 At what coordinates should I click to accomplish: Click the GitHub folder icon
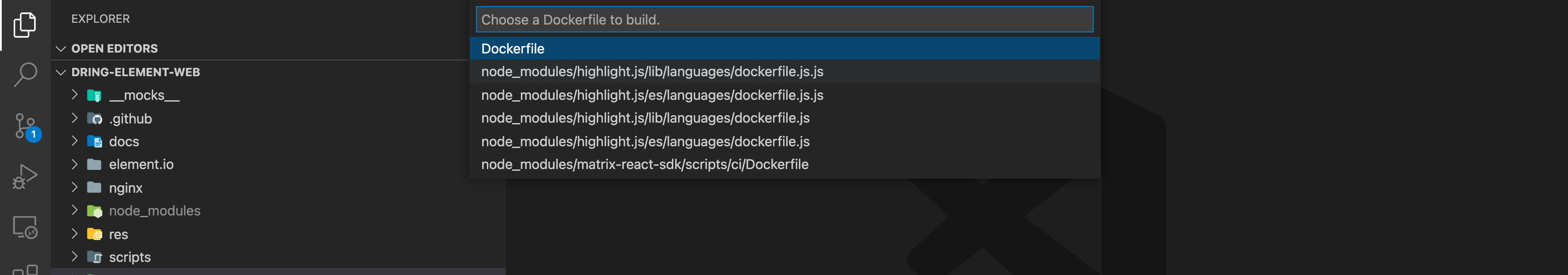94,119
